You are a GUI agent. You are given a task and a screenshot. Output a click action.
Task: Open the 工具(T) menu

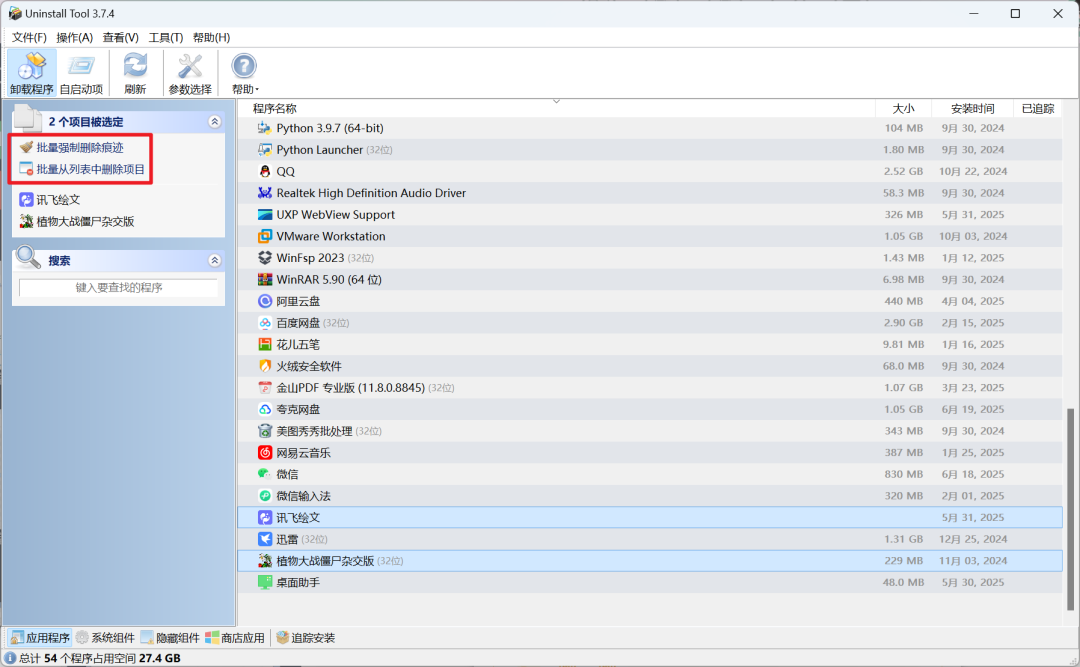tap(166, 37)
